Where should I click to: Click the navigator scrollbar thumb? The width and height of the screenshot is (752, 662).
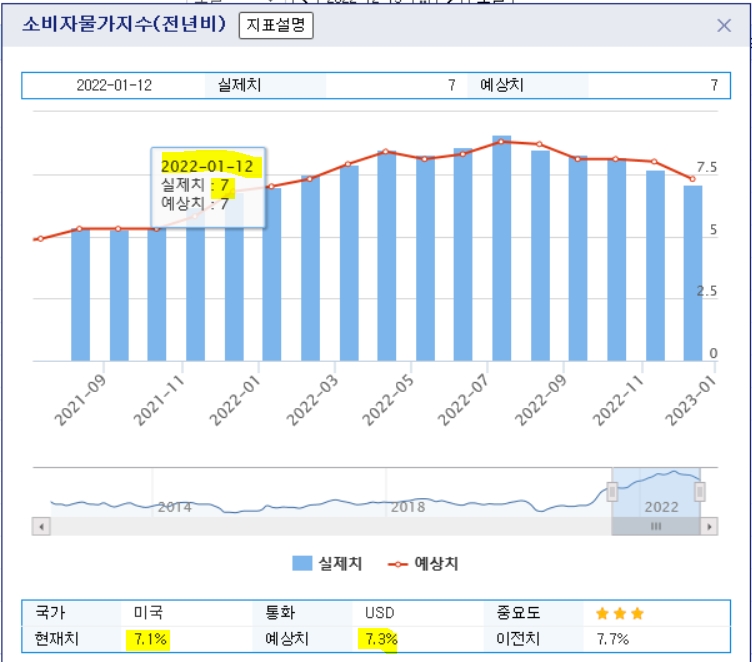[x=656, y=526]
